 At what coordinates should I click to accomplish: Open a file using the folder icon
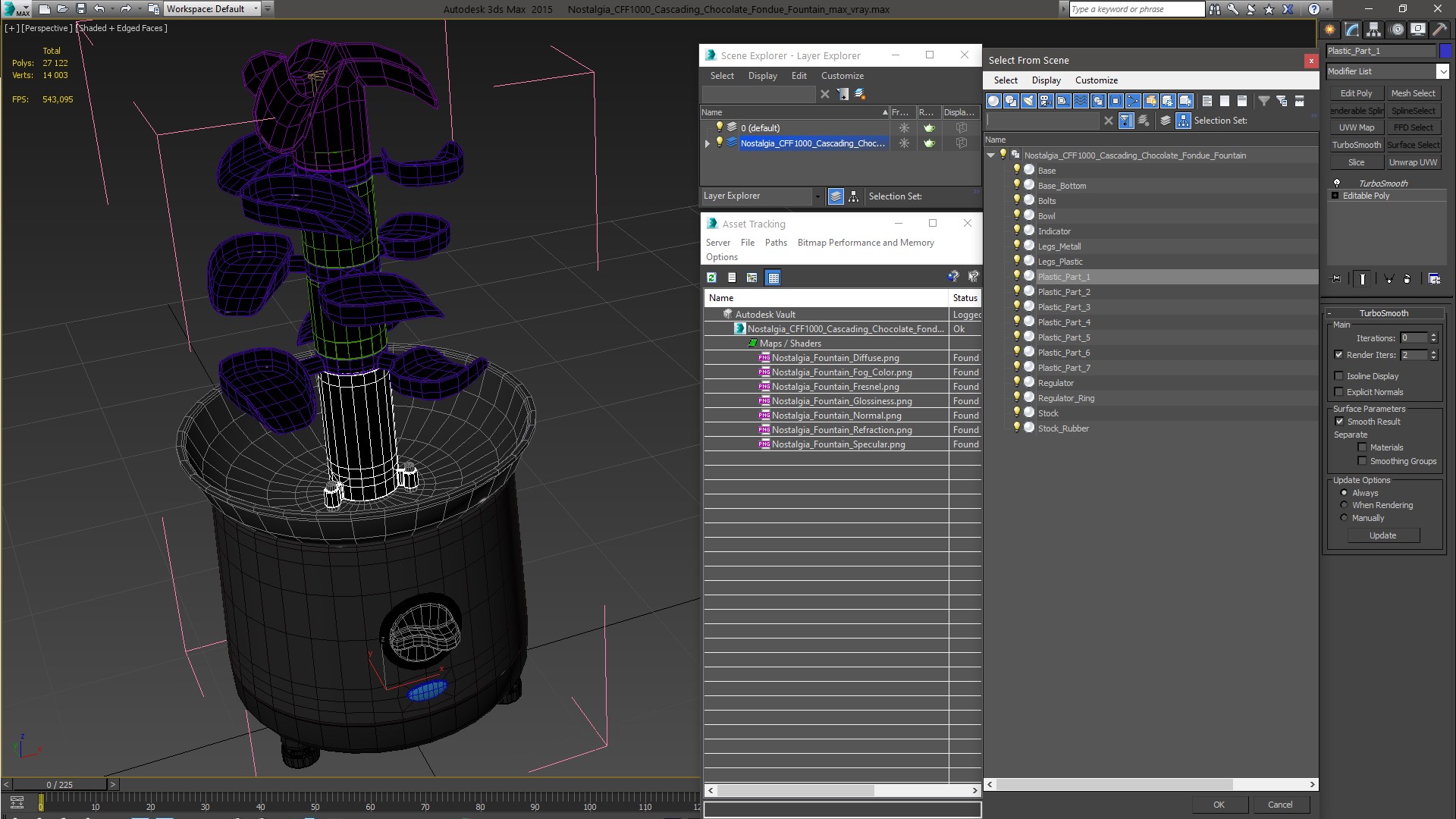tap(62, 9)
